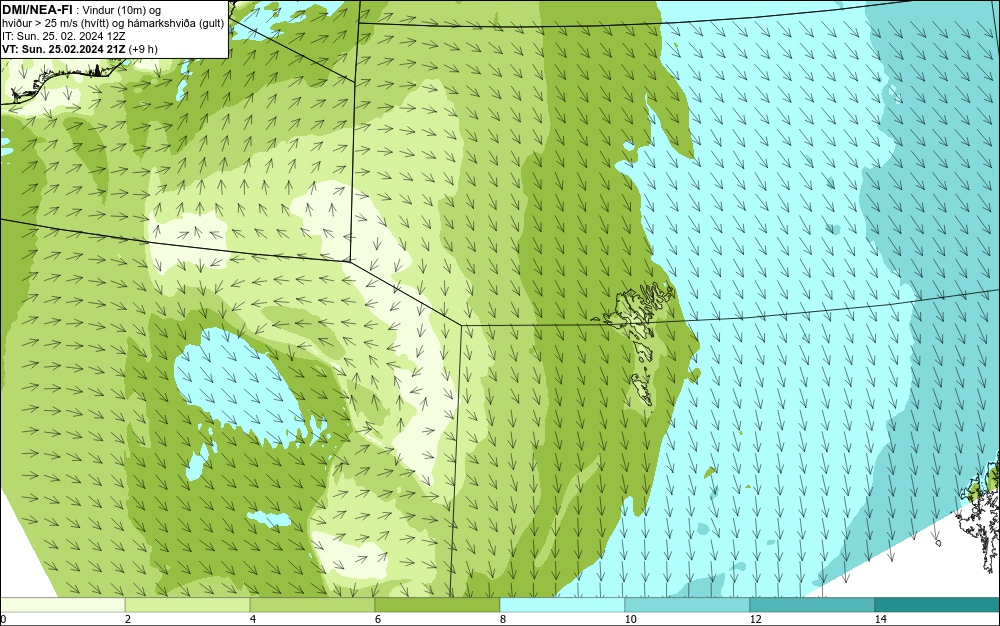Click the legend label '2'
1000x626 pixels.
click(x=128, y=619)
